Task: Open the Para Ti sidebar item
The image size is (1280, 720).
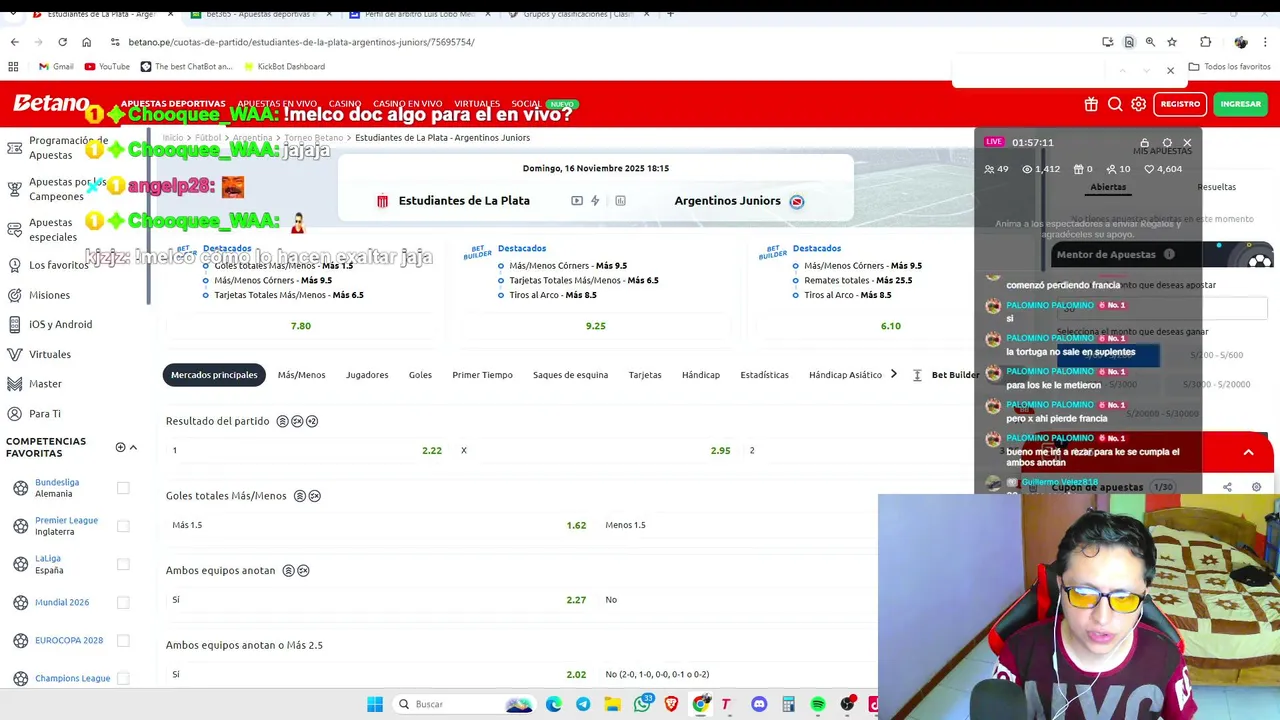Action: coord(34,413)
